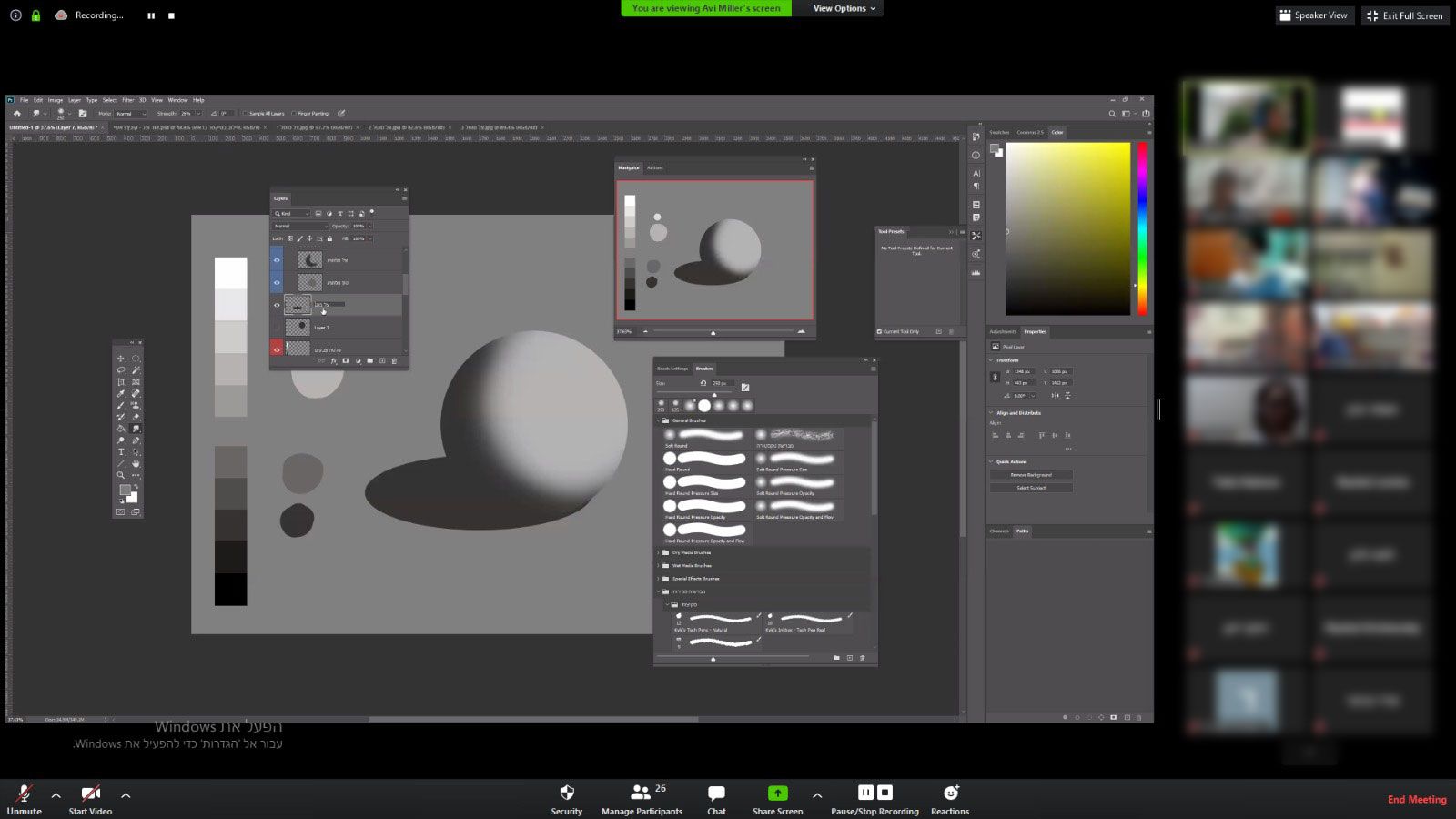
Task: Open Zoom Reactions
Action: pos(950,798)
